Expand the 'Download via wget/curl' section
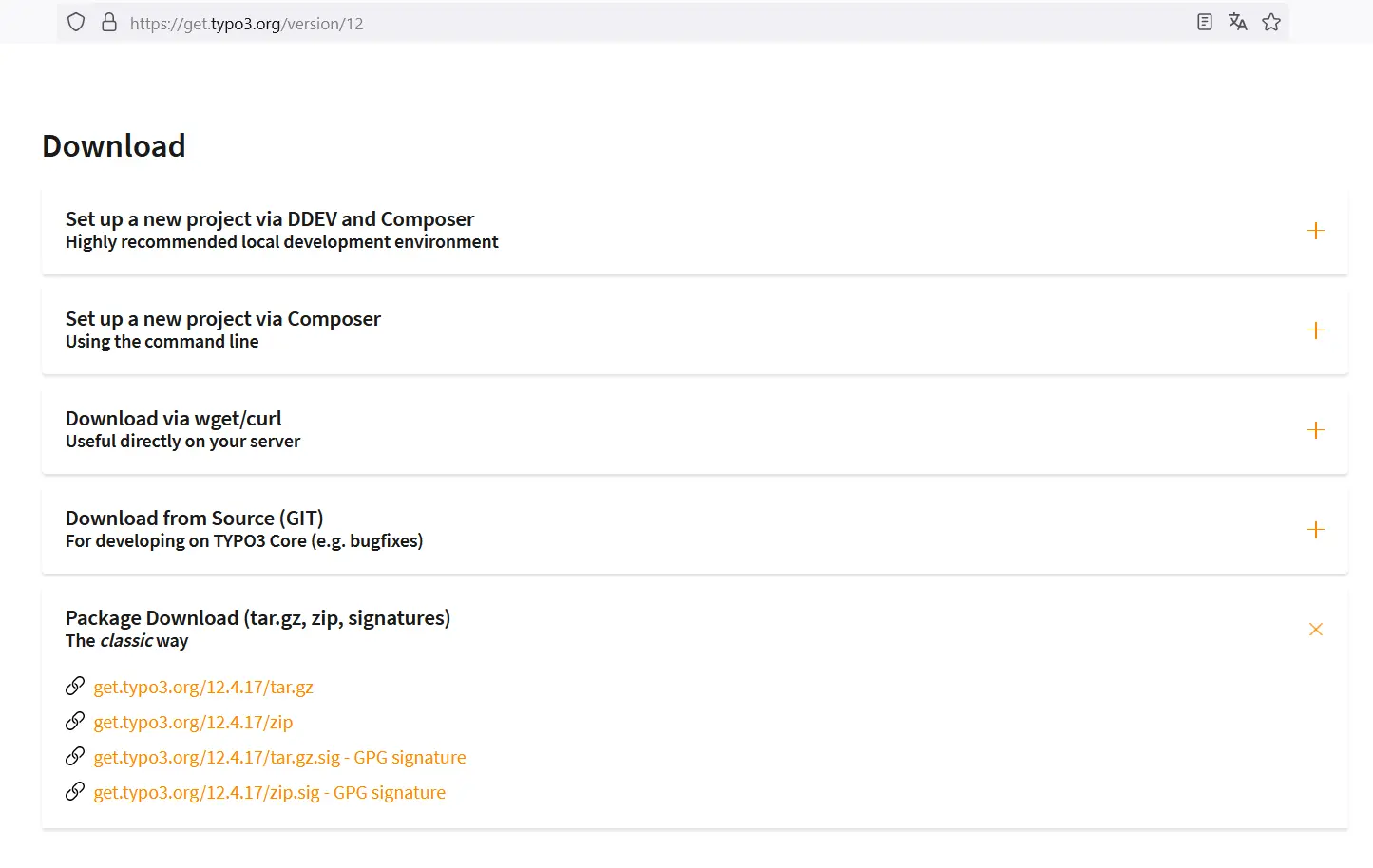This screenshot has height=868, width=1373. 1316,429
